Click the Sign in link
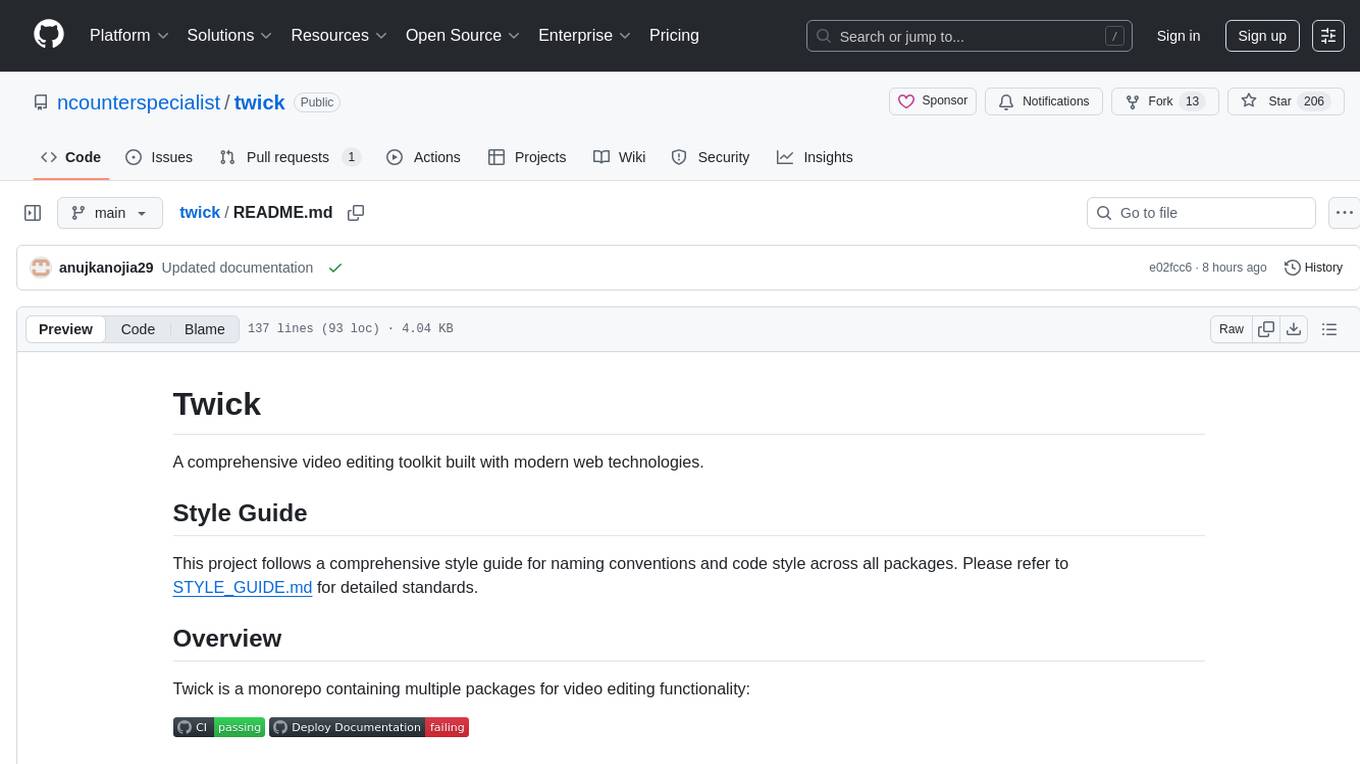 1178,36
